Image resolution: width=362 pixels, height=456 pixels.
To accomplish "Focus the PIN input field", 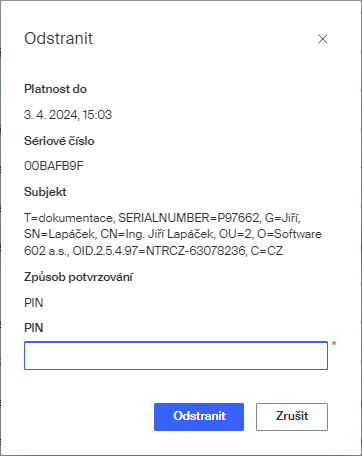I will pos(176,355).
